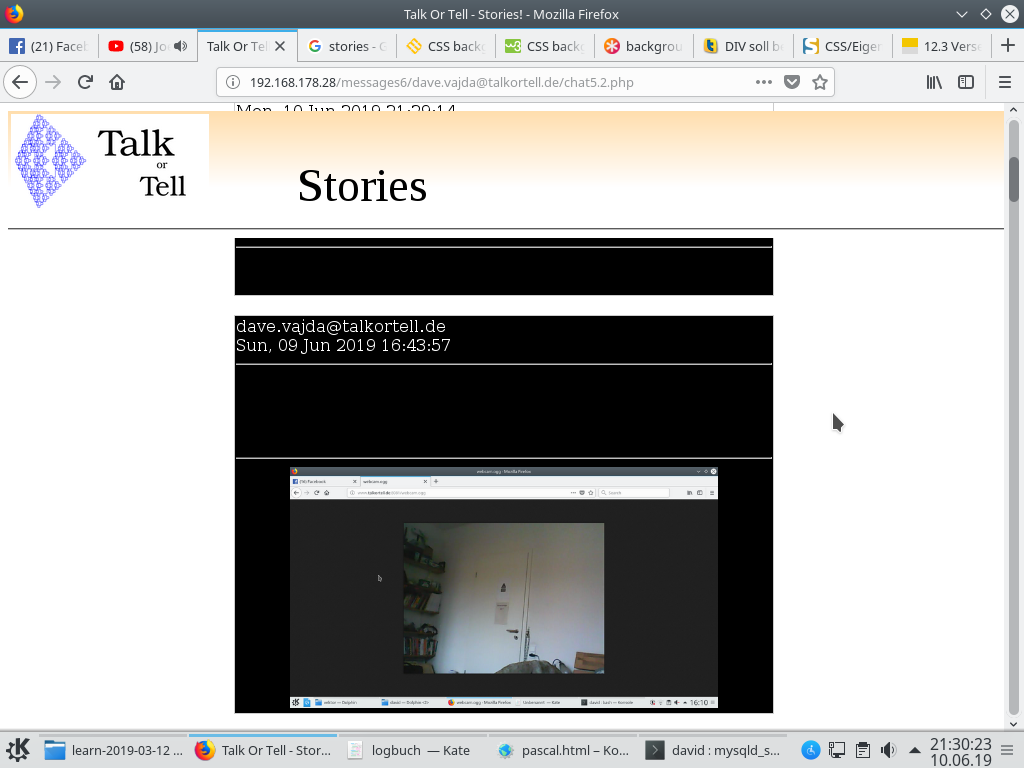Expand the hidden system tray icons
1024x768 pixels.
(x=914, y=750)
